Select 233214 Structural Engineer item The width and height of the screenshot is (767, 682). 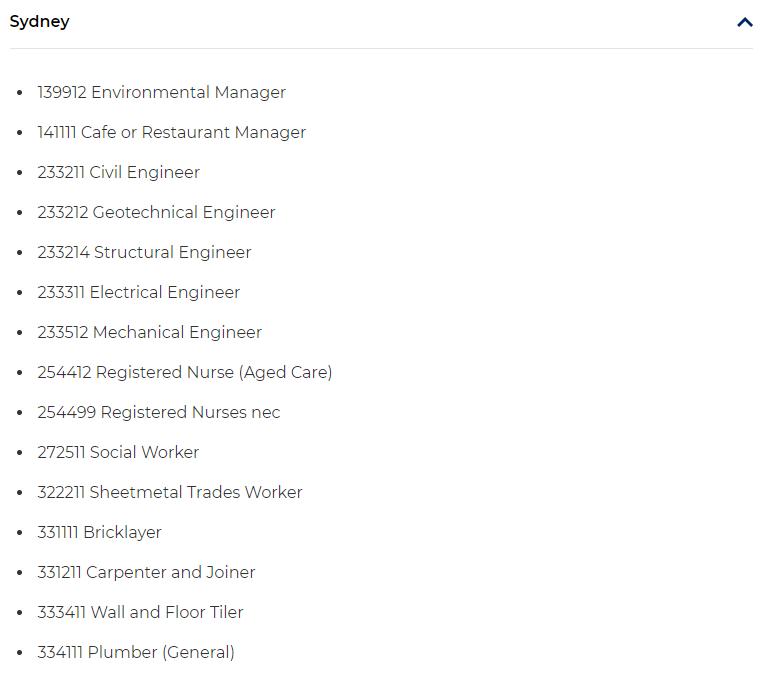point(144,252)
